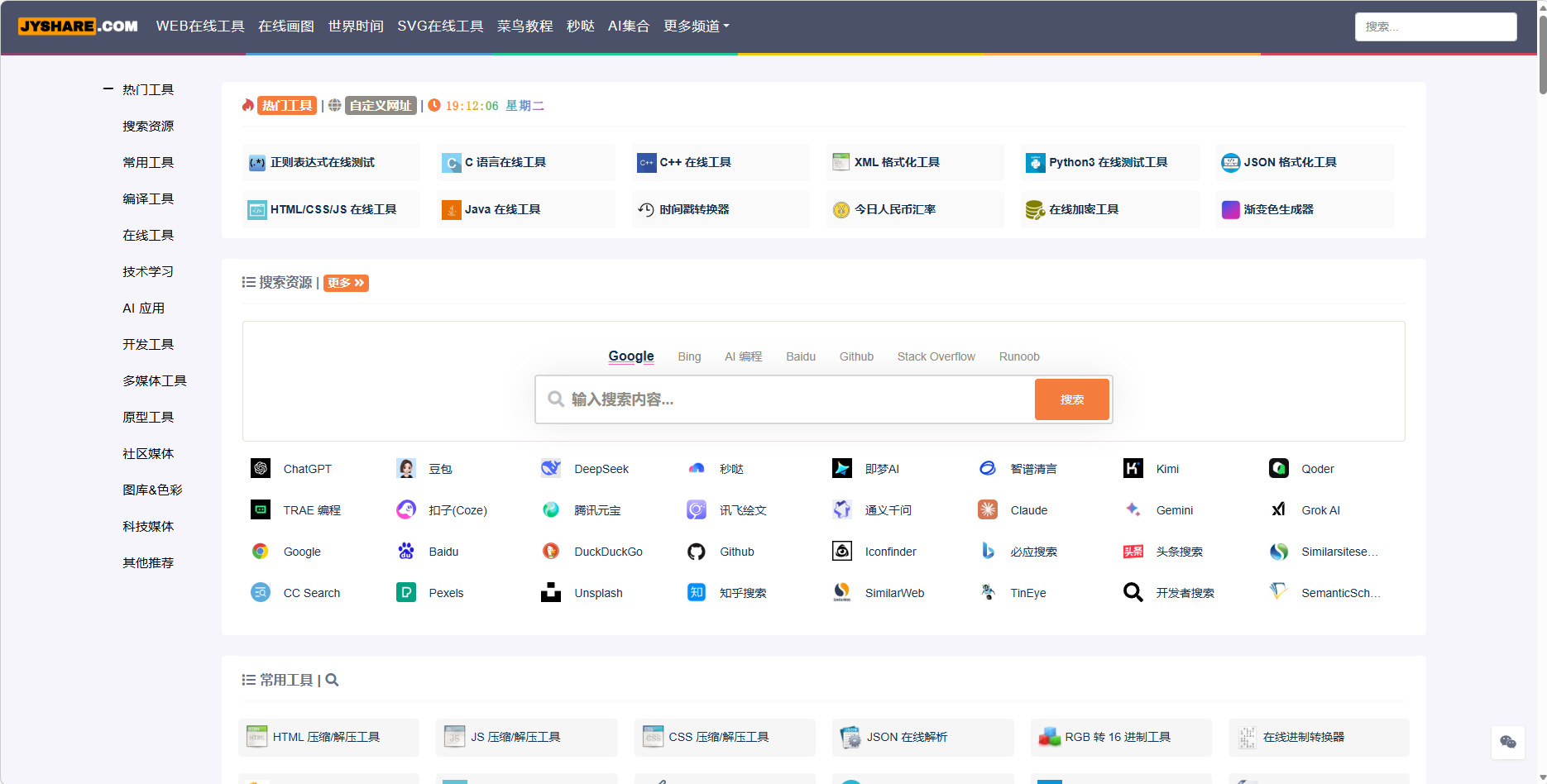
Task: Click inside the search input field
Action: (x=786, y=399)
